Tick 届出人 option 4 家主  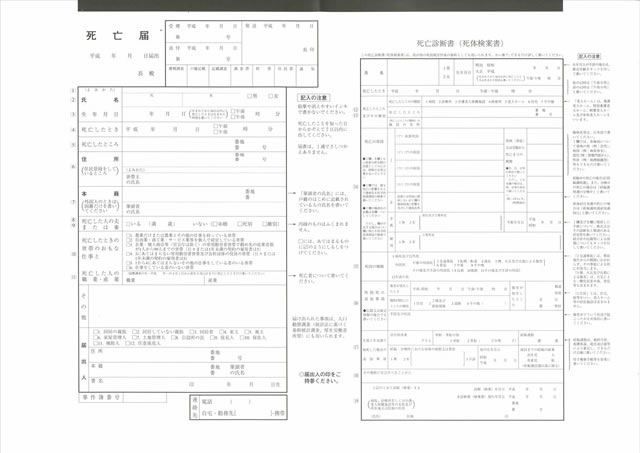[222, 332]
